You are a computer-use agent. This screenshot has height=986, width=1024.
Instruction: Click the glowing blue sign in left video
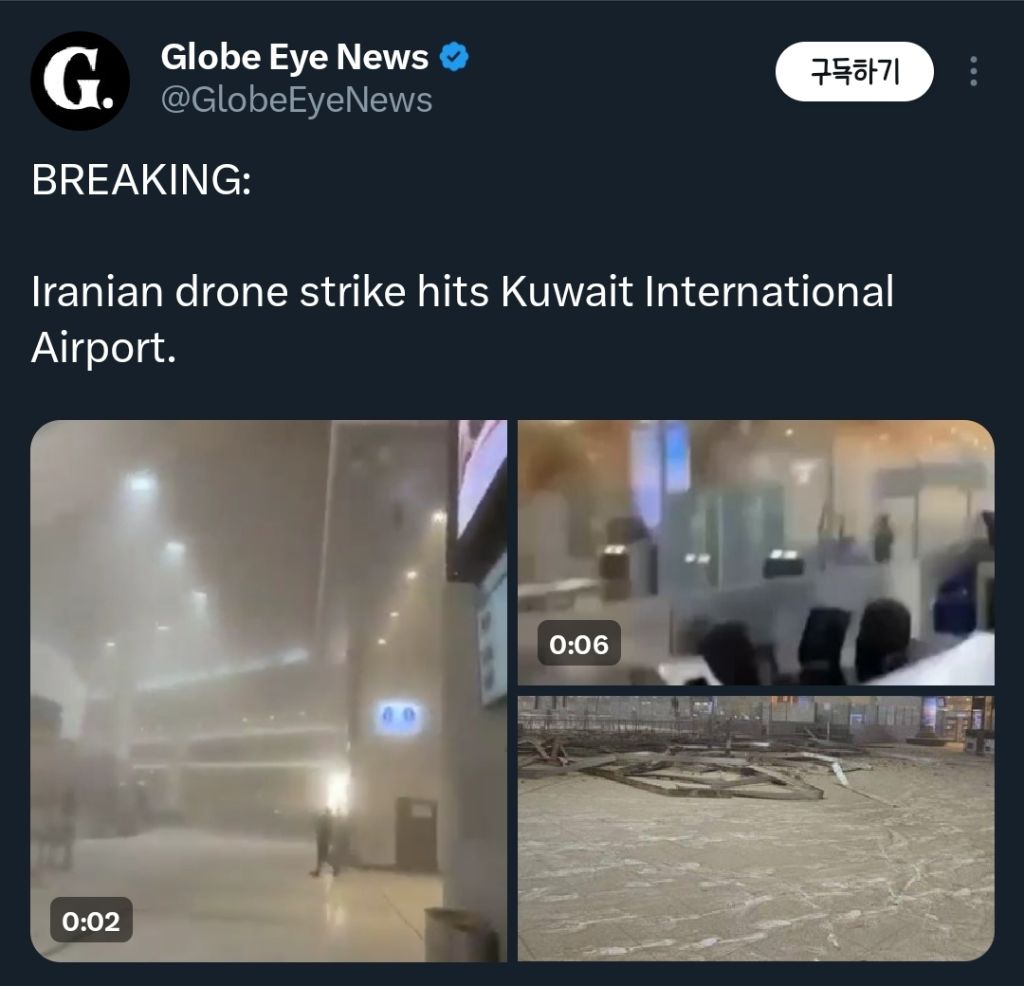(398, 717)
